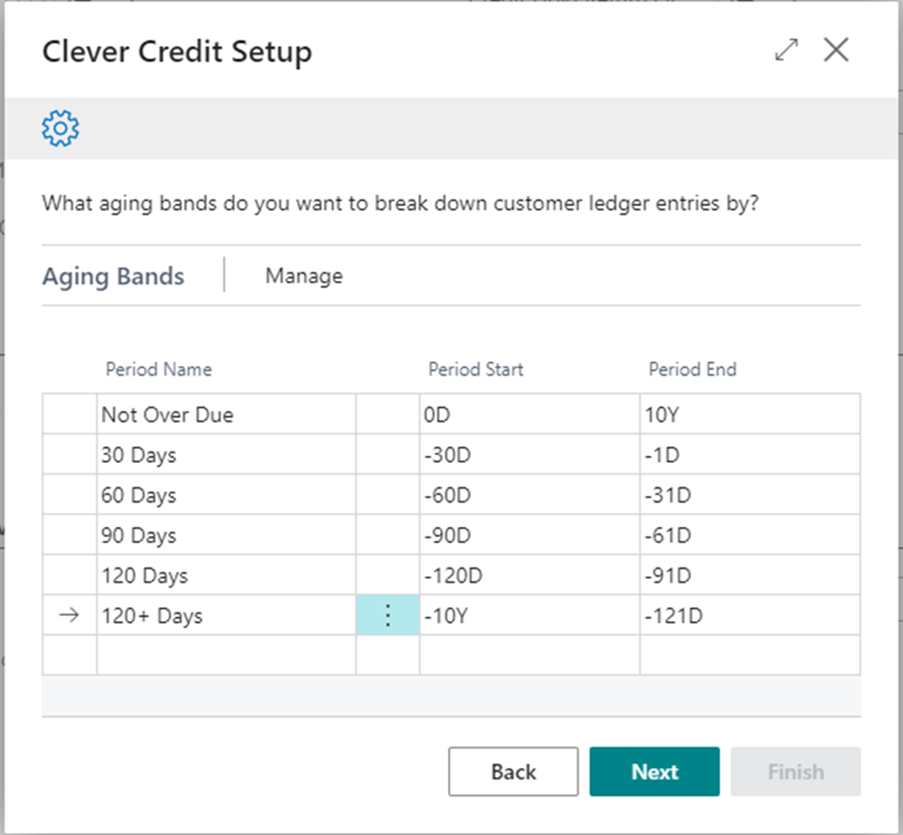Select the 60 Days row via its row selector

click(x=70, y=495)
